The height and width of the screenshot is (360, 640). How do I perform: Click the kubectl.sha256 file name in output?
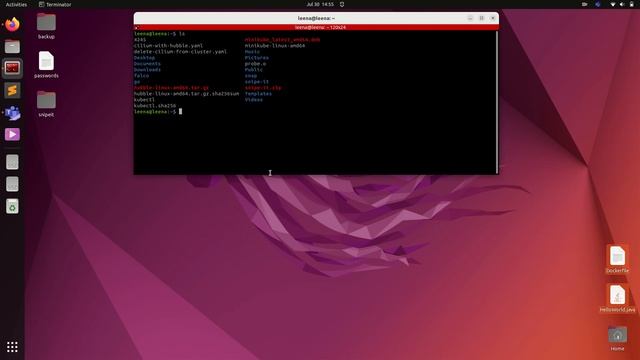[x=155, y=106]
